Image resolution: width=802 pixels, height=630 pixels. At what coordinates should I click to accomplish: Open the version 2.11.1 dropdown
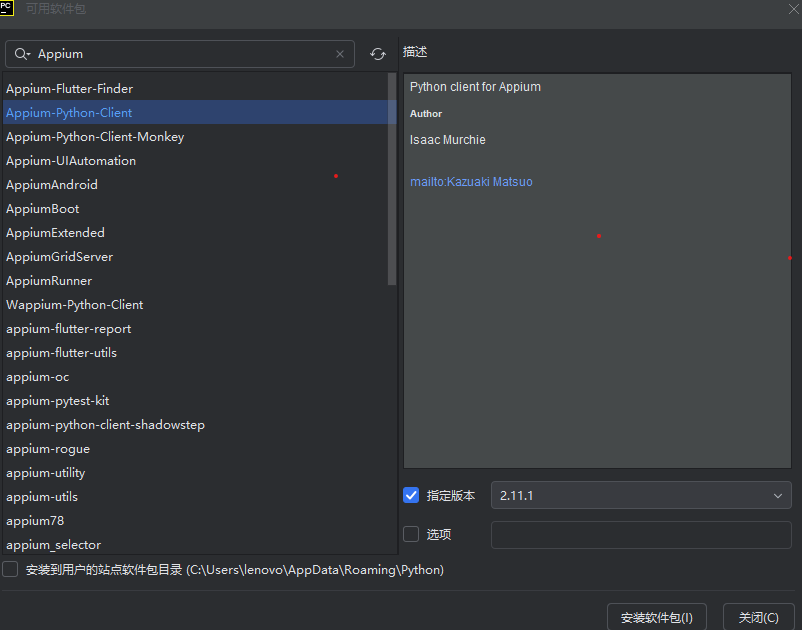pyautogui.click(x=641, y=495)
